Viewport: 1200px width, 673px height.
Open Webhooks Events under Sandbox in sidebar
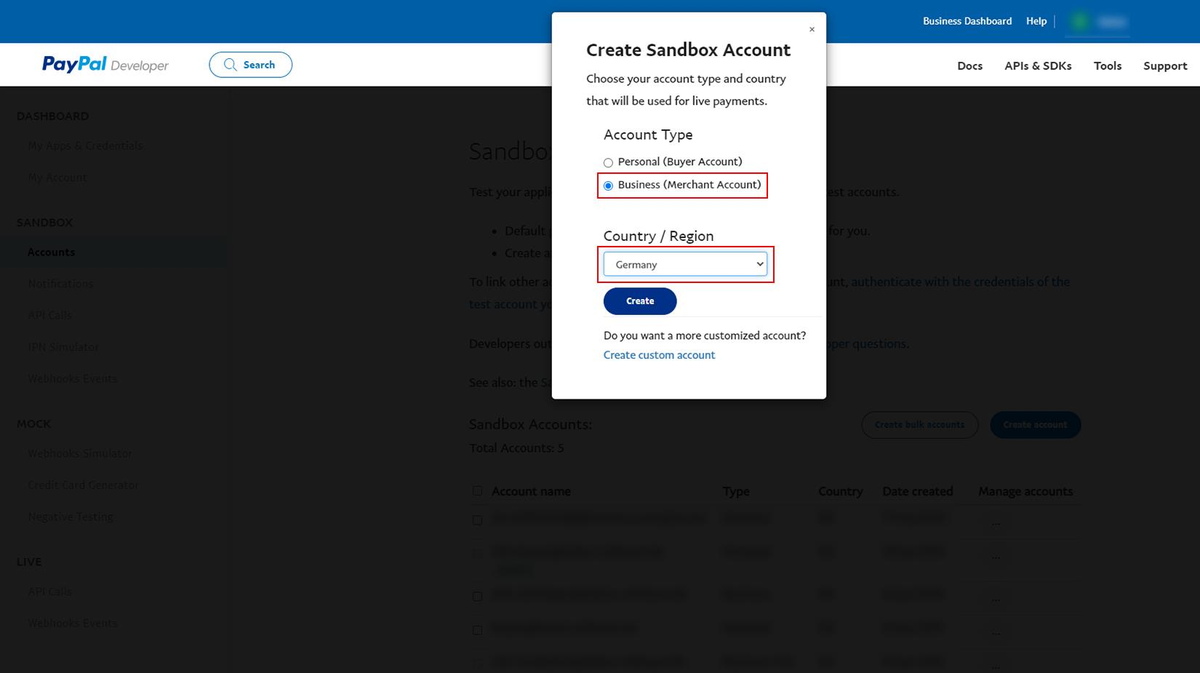click(x=72, y=378)
